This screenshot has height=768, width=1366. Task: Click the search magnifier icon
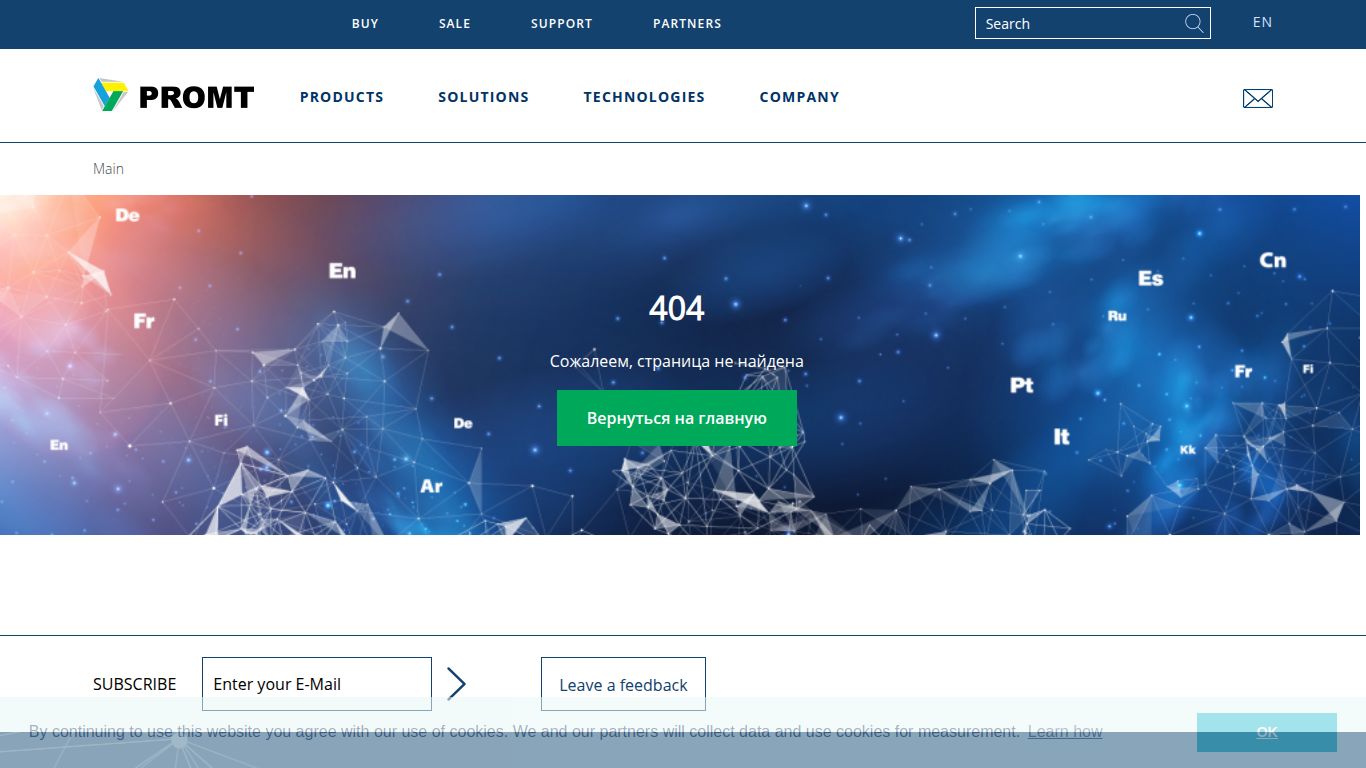pyautogui.click(x=1194, y=22)
